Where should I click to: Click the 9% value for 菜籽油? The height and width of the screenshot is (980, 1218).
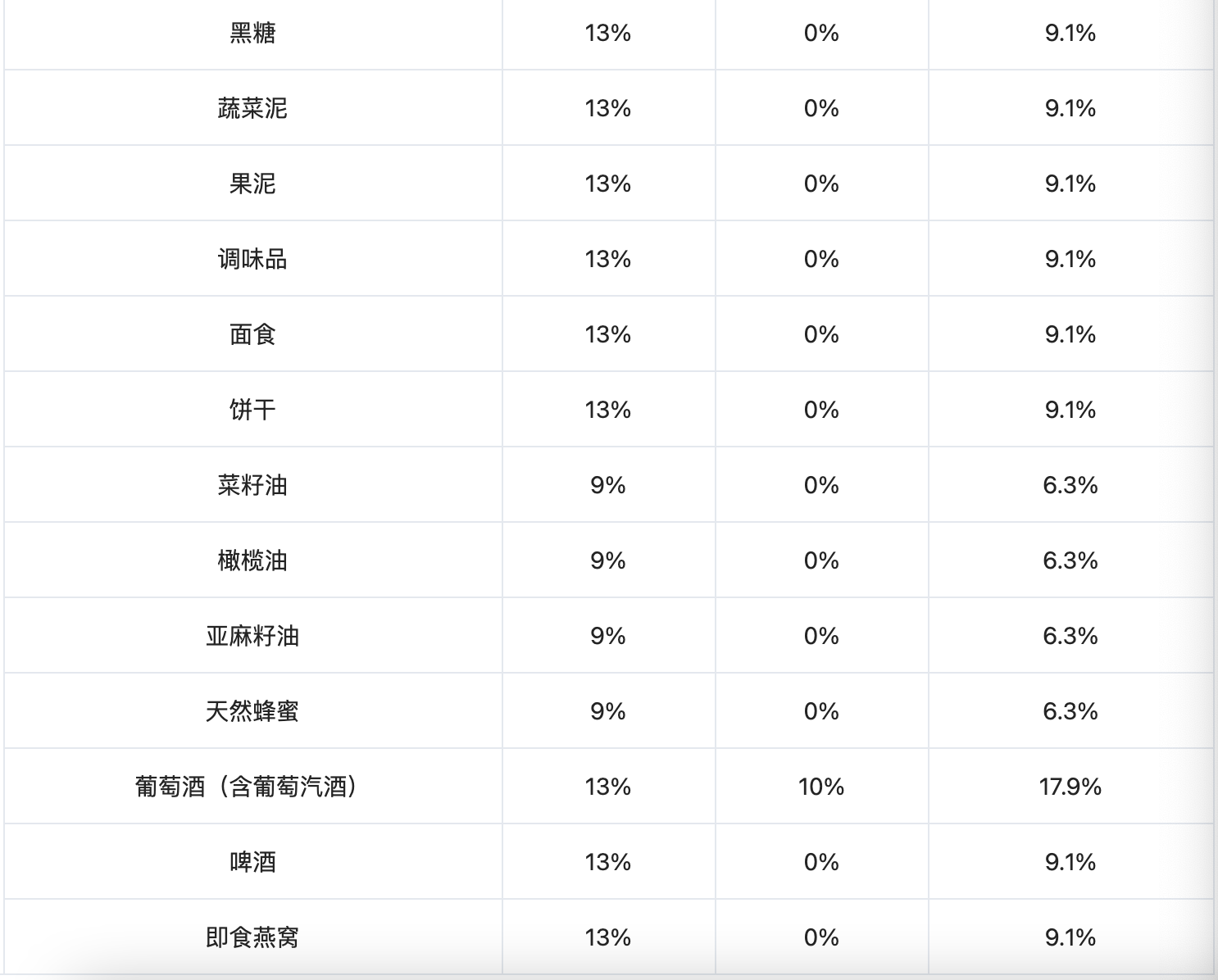[x=607, y=486]
